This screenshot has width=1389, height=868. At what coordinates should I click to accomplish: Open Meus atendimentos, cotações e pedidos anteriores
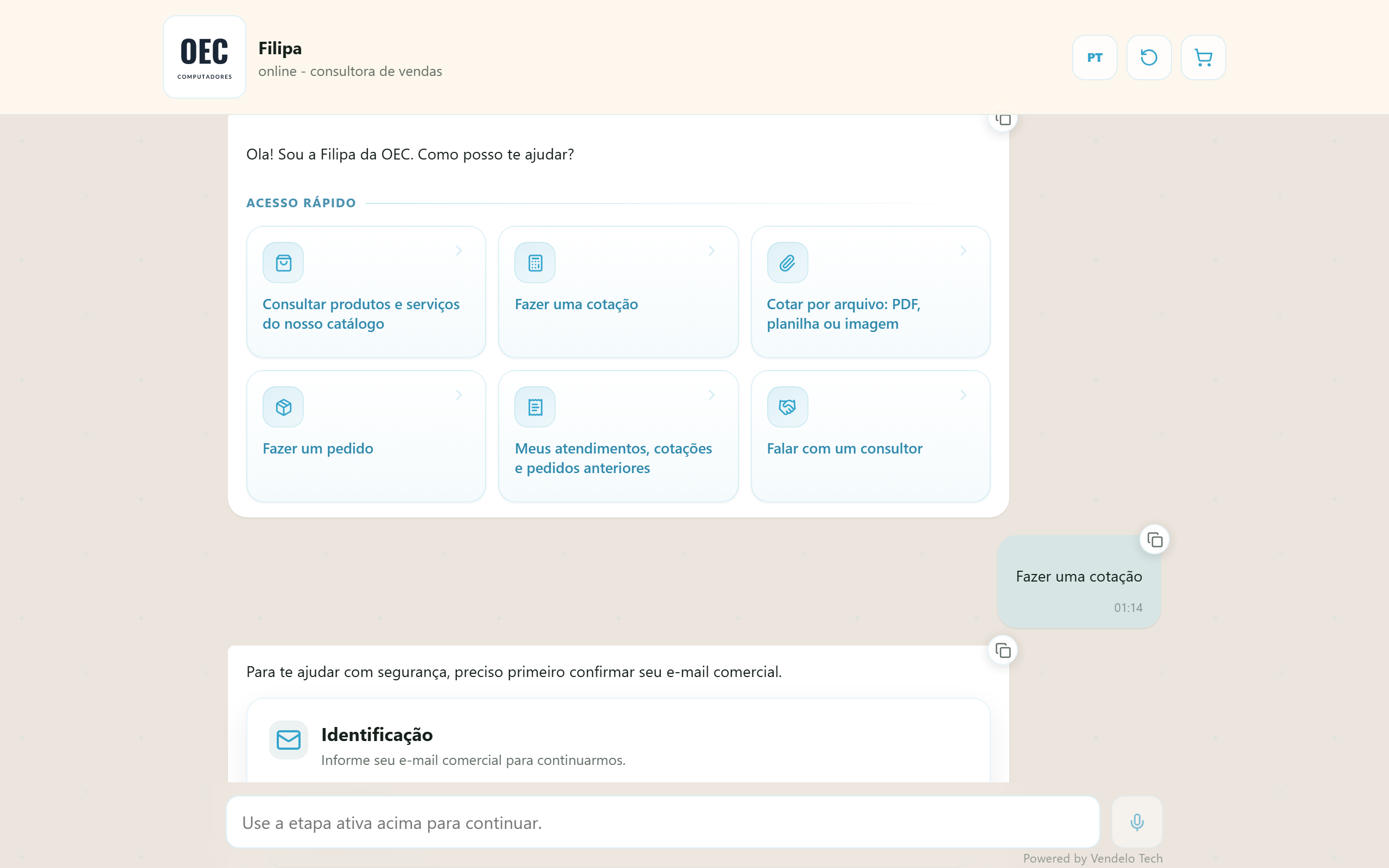coord(618,436)
